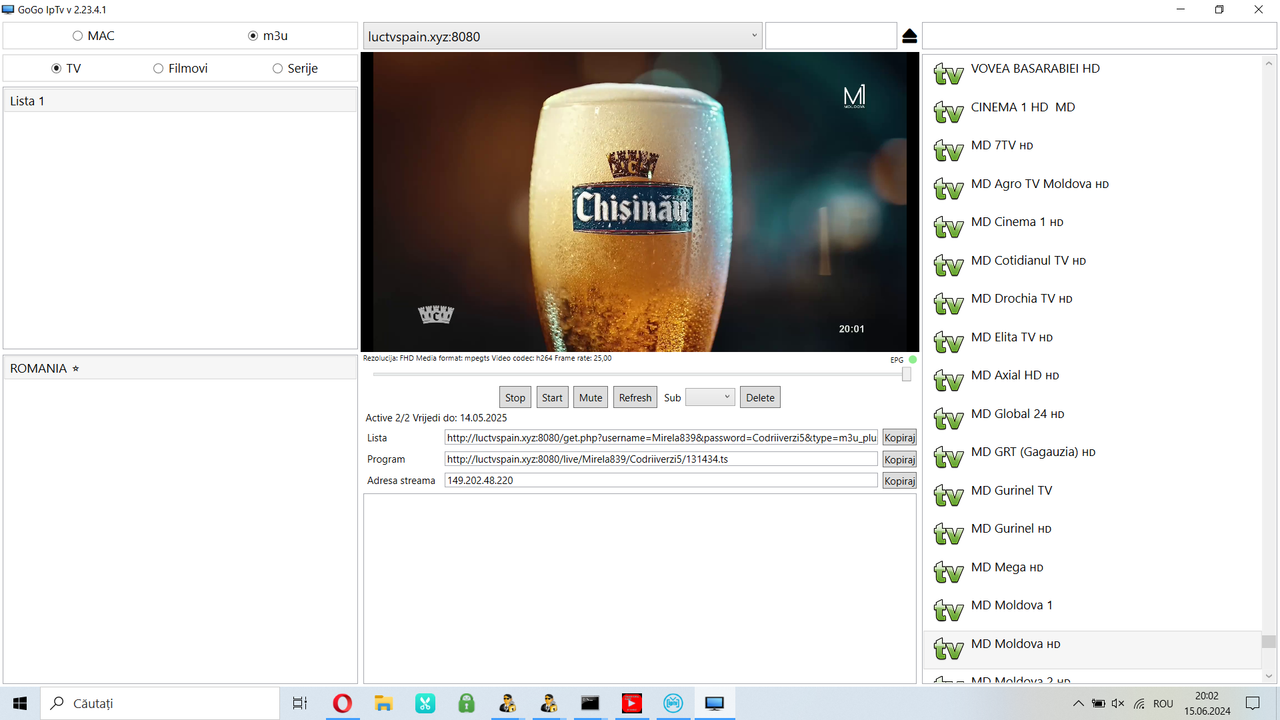
Task: Click the taskbar clock showing 20:02
Action: coord(1207,703)
